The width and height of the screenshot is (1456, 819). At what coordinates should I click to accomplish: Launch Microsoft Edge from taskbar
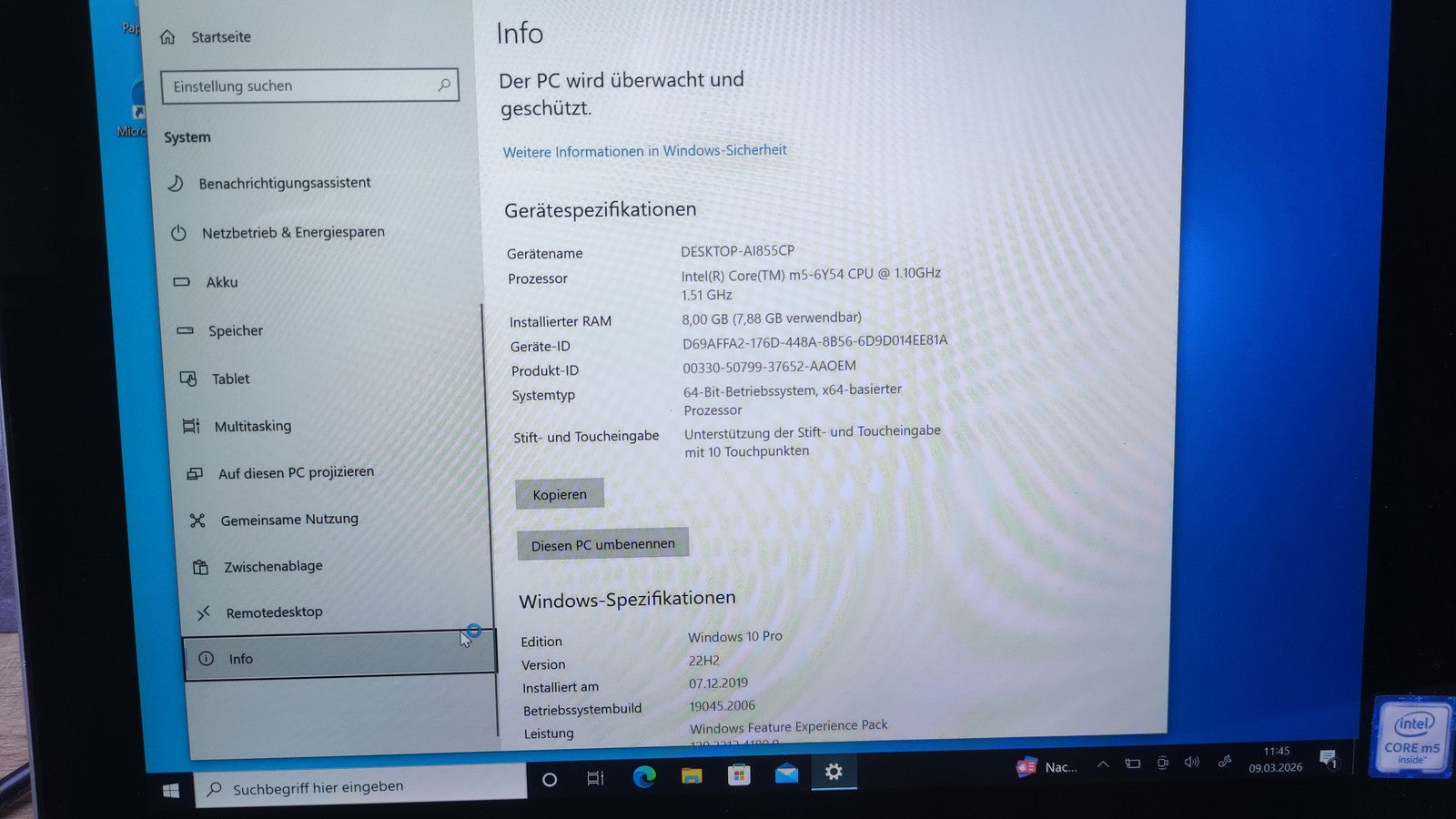pyautogui.click(x=644, y=776)
